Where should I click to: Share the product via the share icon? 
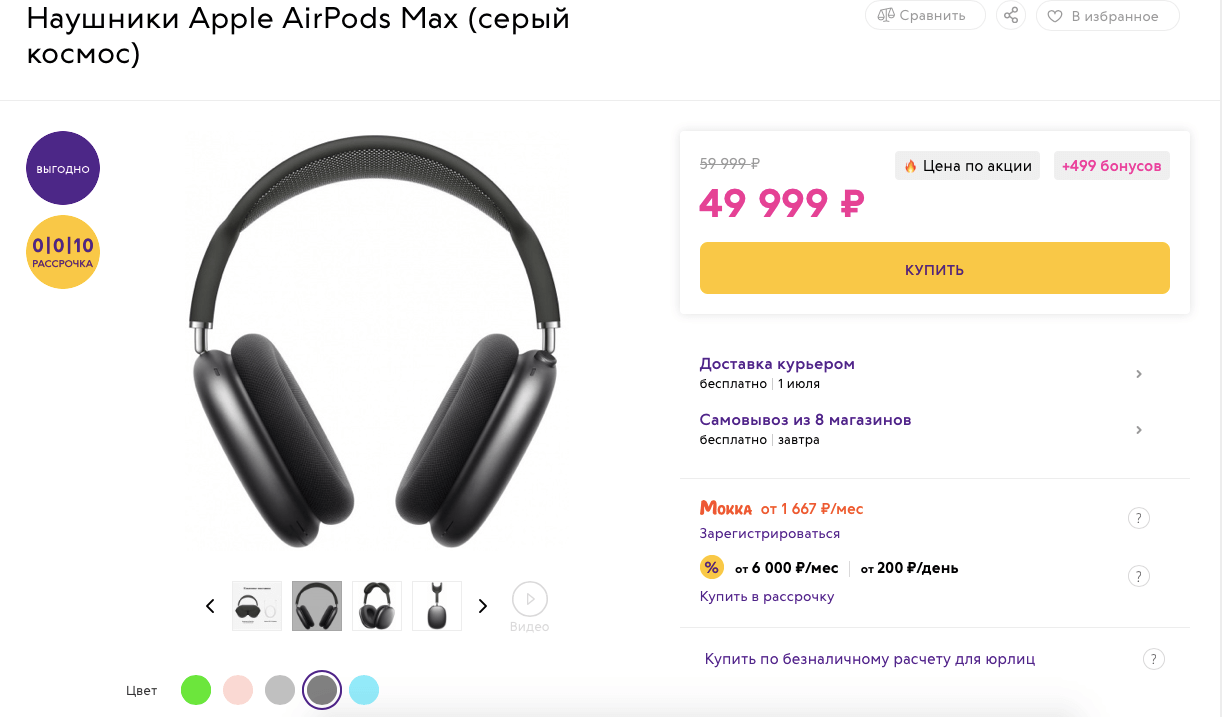click(1010, 15)
